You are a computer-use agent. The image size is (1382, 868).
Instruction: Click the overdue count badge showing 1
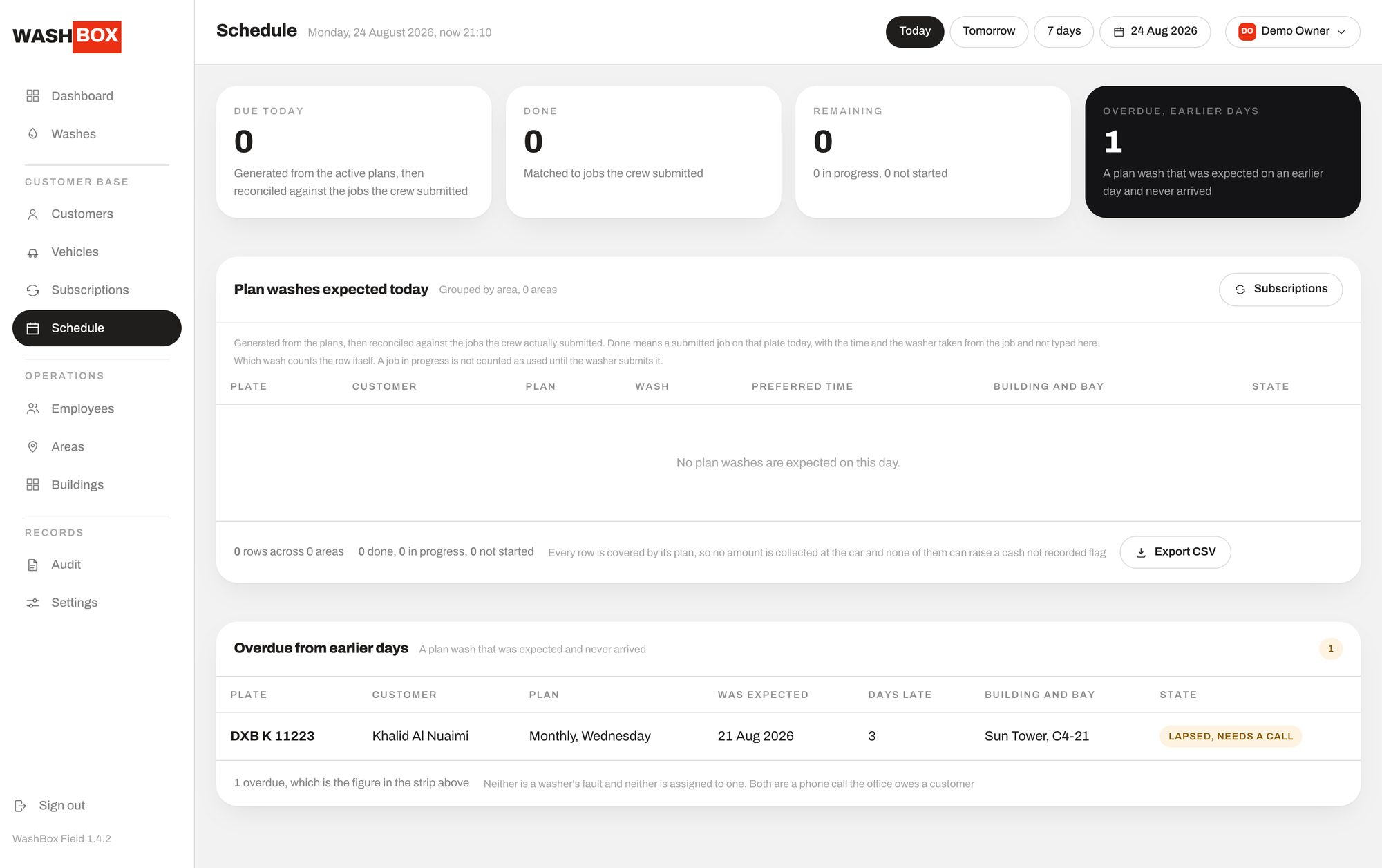[1330, 649]
